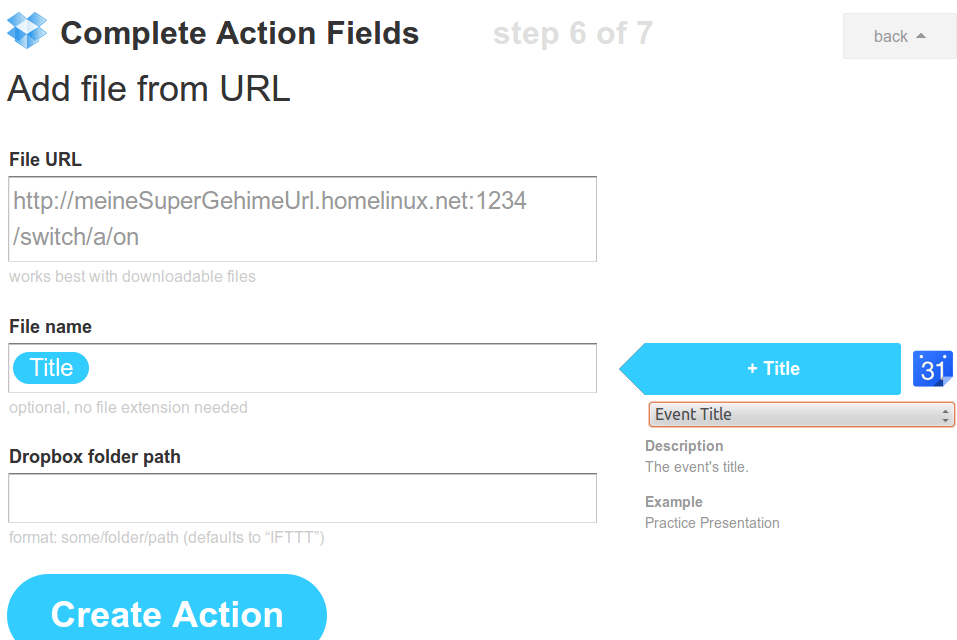Click the Dropbox logo icon
Viewport: 957px width, 640px height.
click(x=27, y=31)
